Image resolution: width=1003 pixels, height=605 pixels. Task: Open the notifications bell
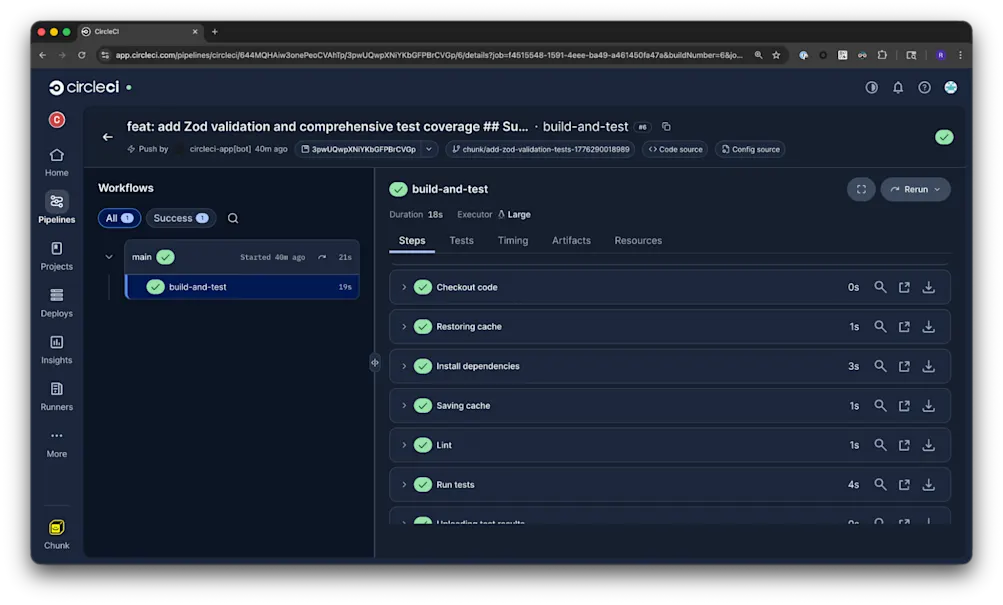click(x=897, y=87)
